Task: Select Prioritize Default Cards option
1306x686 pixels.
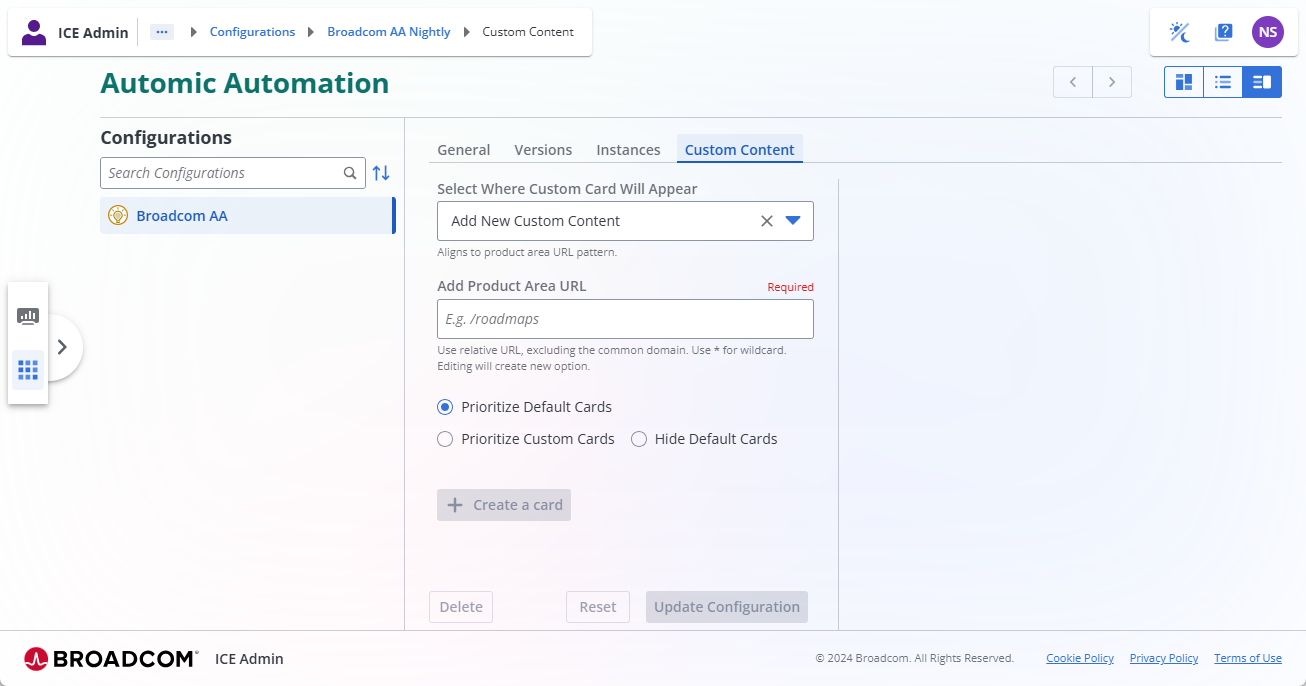Action: [525, 407]
